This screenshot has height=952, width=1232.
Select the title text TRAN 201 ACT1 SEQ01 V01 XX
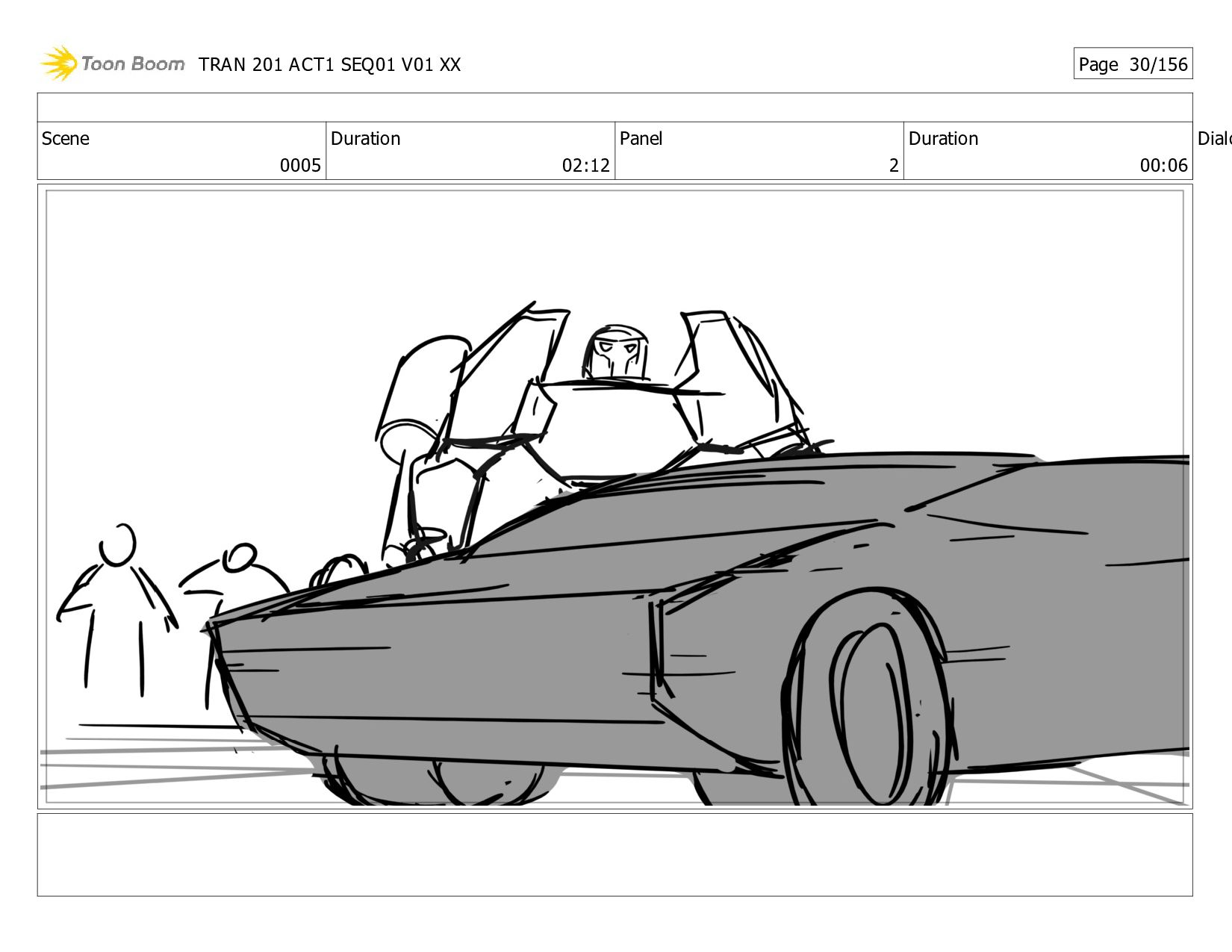[330, 65]
